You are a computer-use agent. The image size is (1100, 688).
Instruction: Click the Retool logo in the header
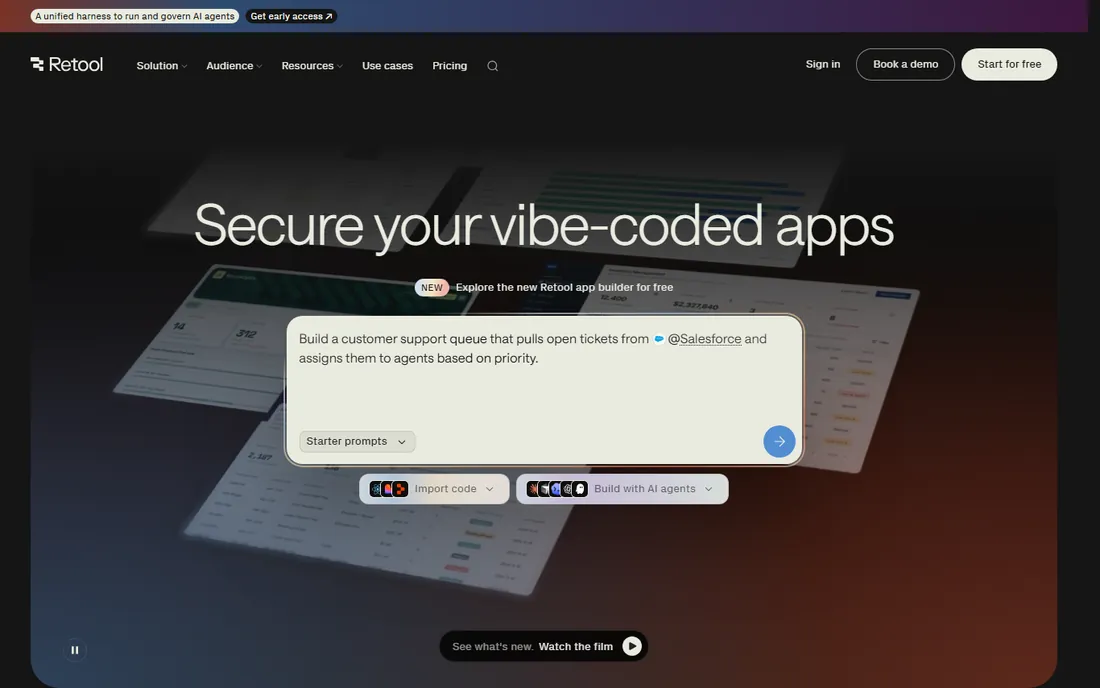pos(67,65)
